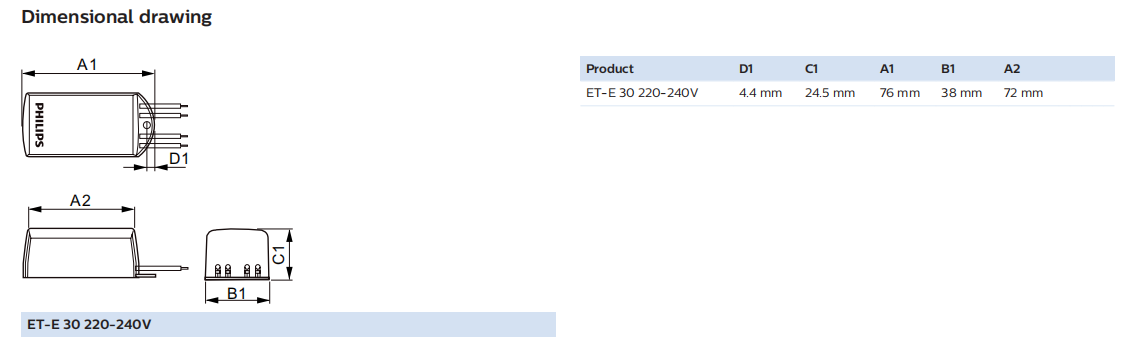This screenshot has height=360, width=1139.
Task: Click the A2 column header in table
Action: (x=1012, y=69)
